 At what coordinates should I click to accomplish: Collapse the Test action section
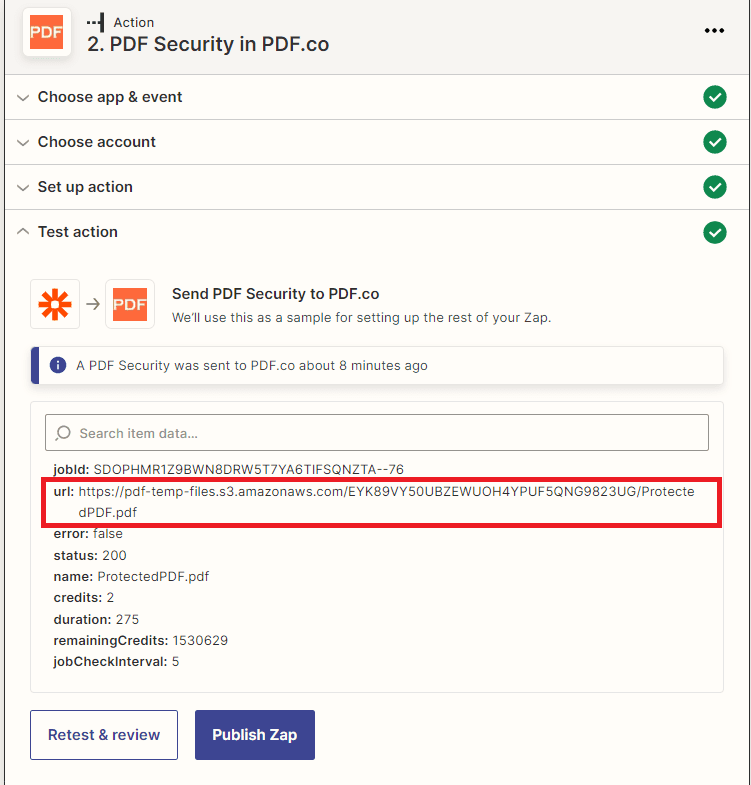(x=78, y=232)
